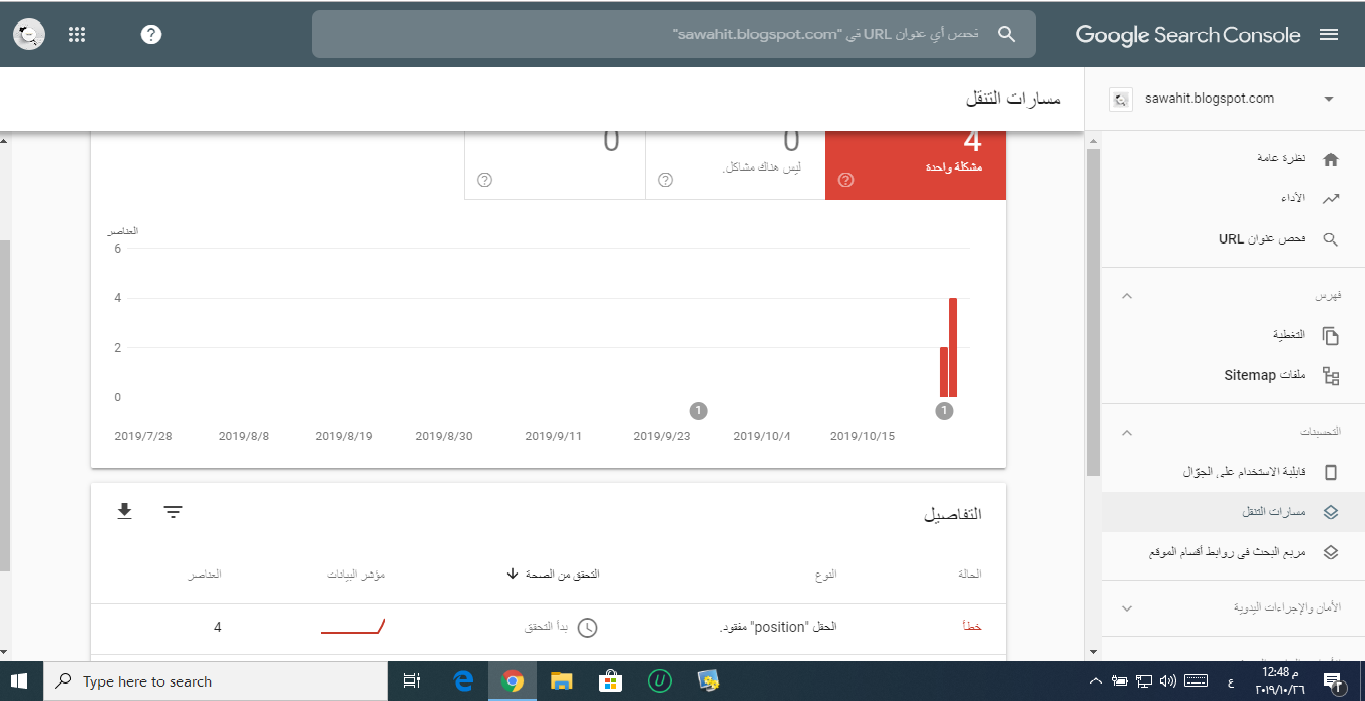The height and width of the screenshot is (701, 1365).
Task: Click the home icon in sidebar
Action: point(1330,160)
